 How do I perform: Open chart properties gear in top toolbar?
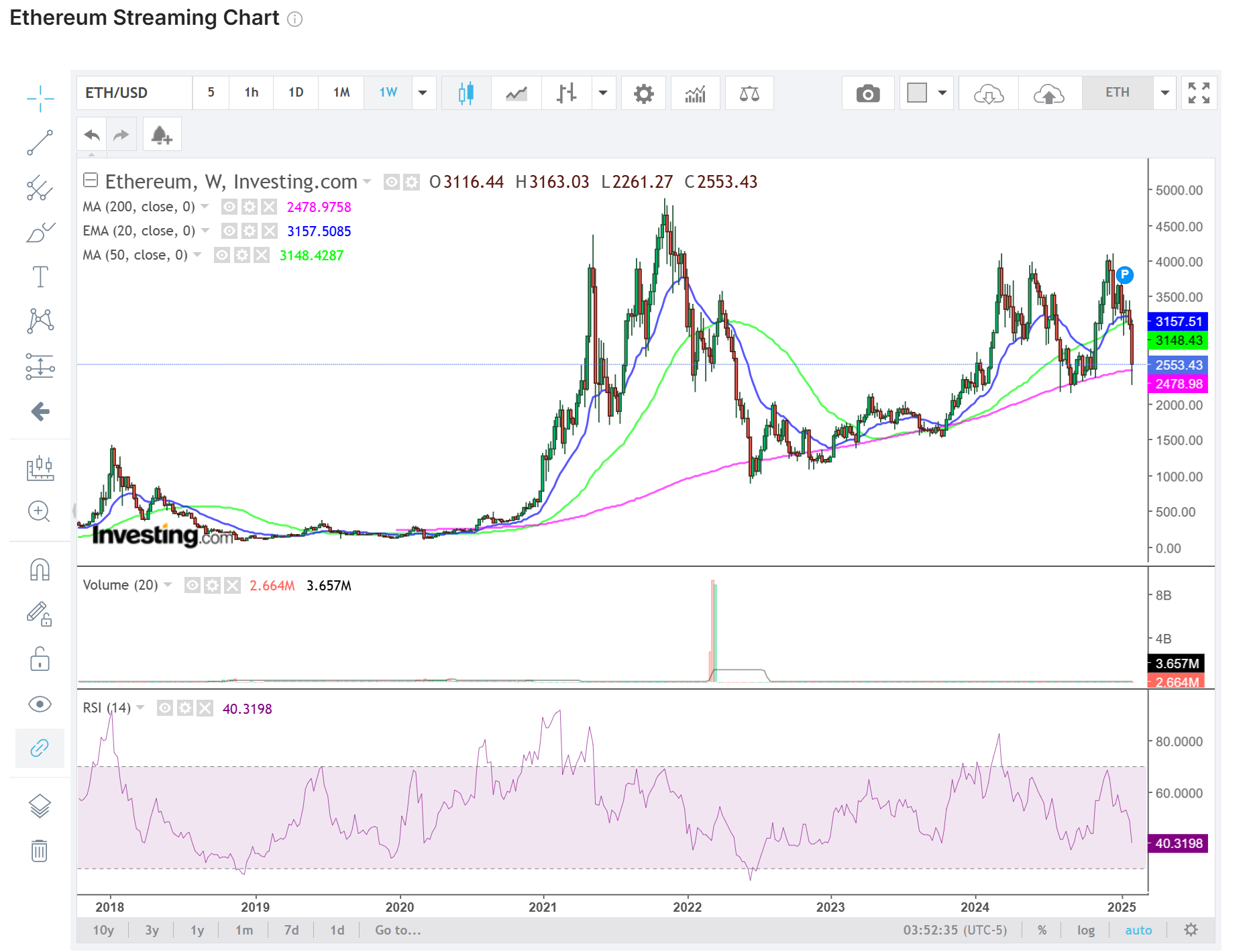pyautogui.click(x=643, y=93)
